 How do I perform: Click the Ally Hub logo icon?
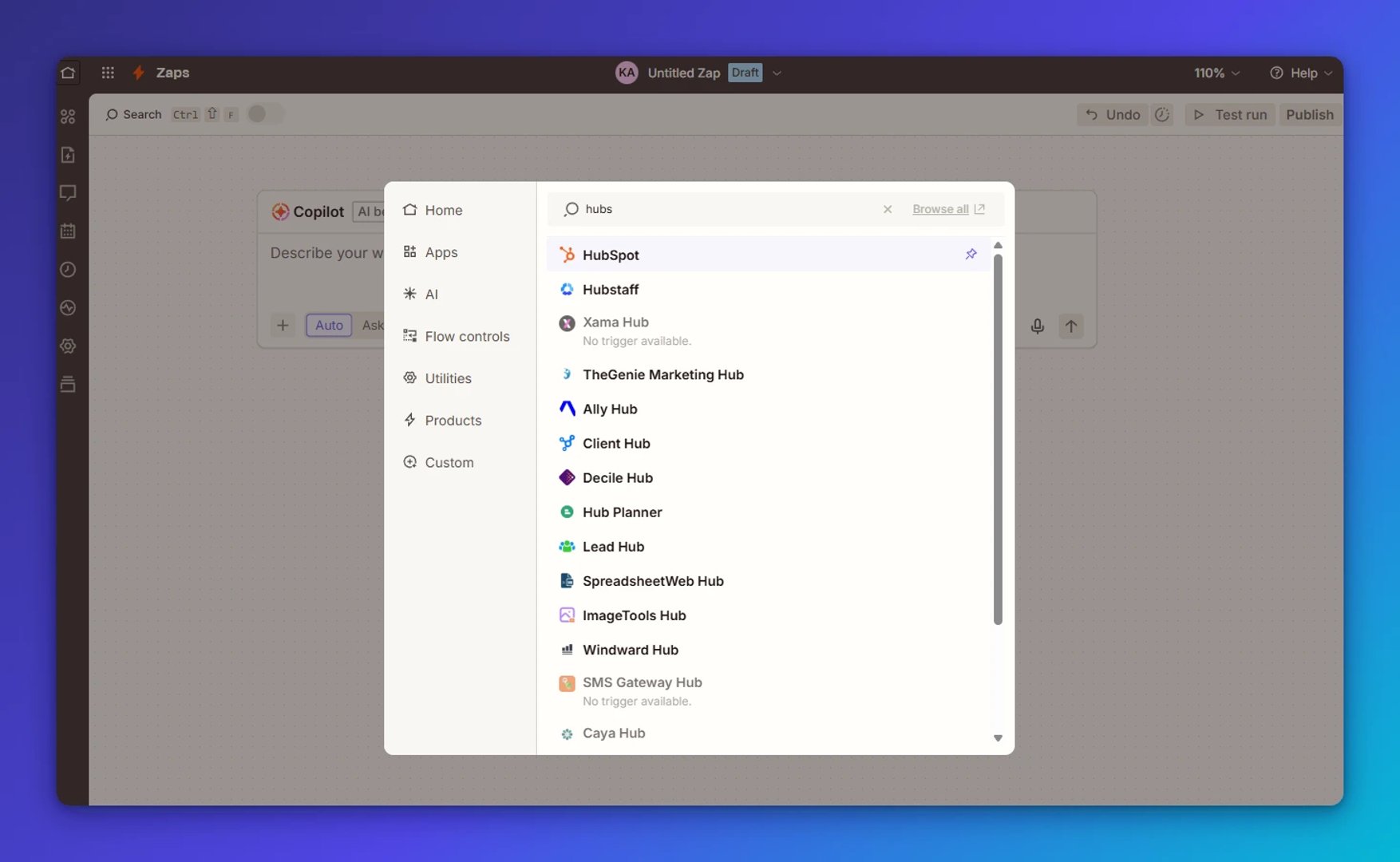coord(567,409)
